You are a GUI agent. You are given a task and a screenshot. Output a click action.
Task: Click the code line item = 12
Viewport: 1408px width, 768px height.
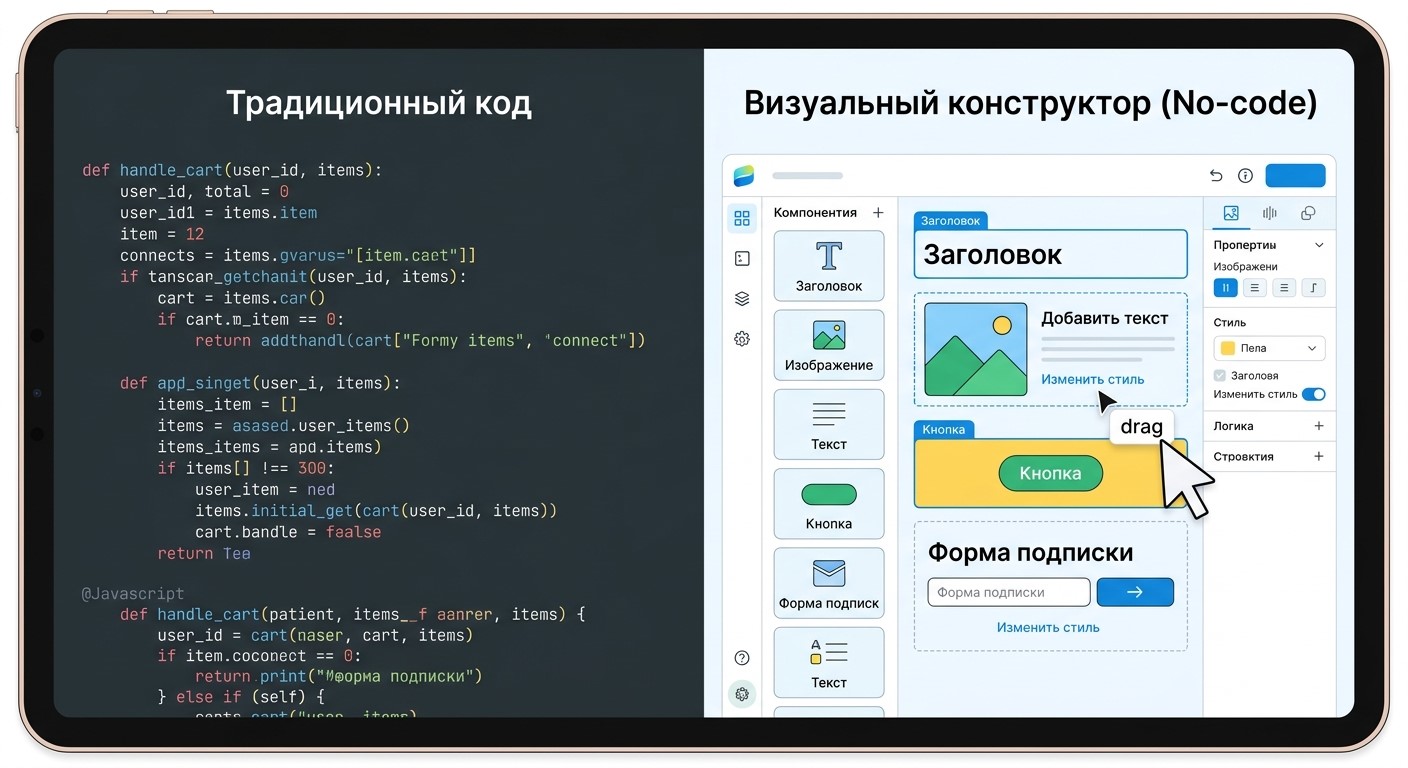click(162, 234)
